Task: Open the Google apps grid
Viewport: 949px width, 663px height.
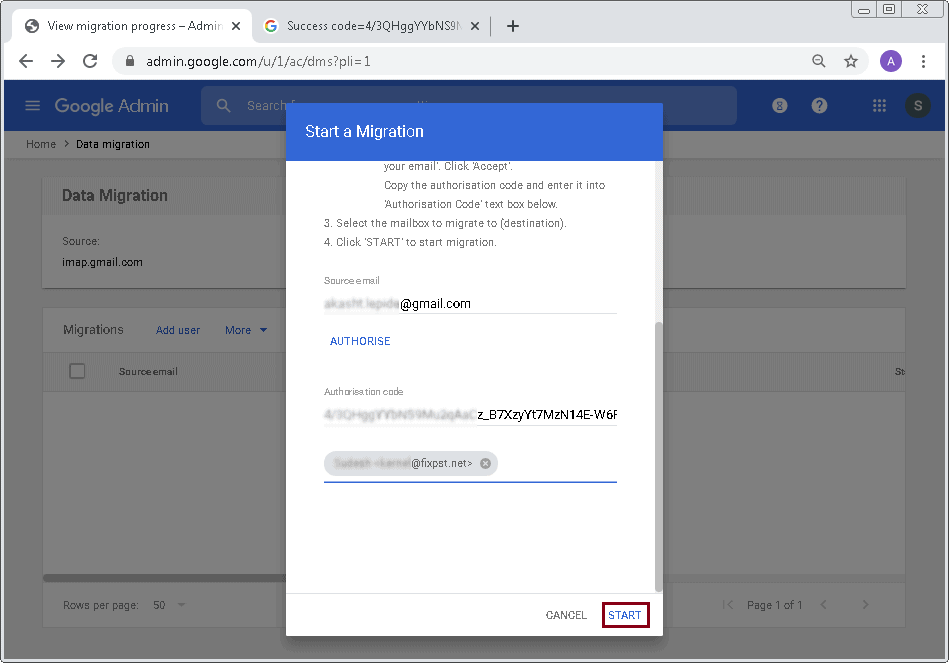Action: (879, 106)
